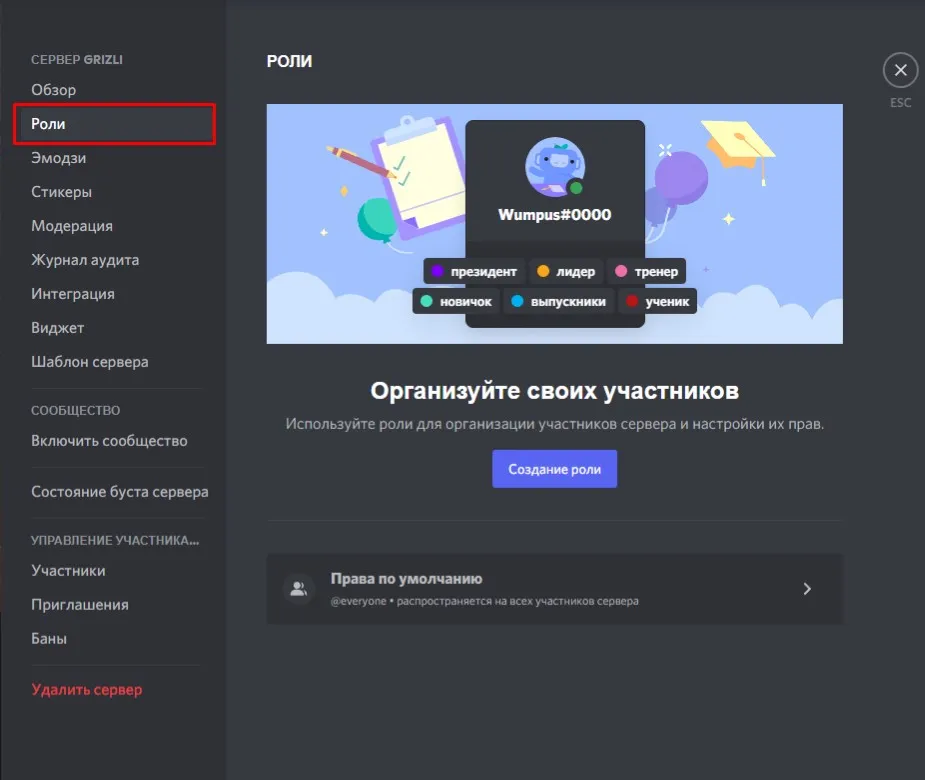Screen dimensions: 925x780
Task: Click the members icon beside Права по умолчанию
Action: [299, 589]
